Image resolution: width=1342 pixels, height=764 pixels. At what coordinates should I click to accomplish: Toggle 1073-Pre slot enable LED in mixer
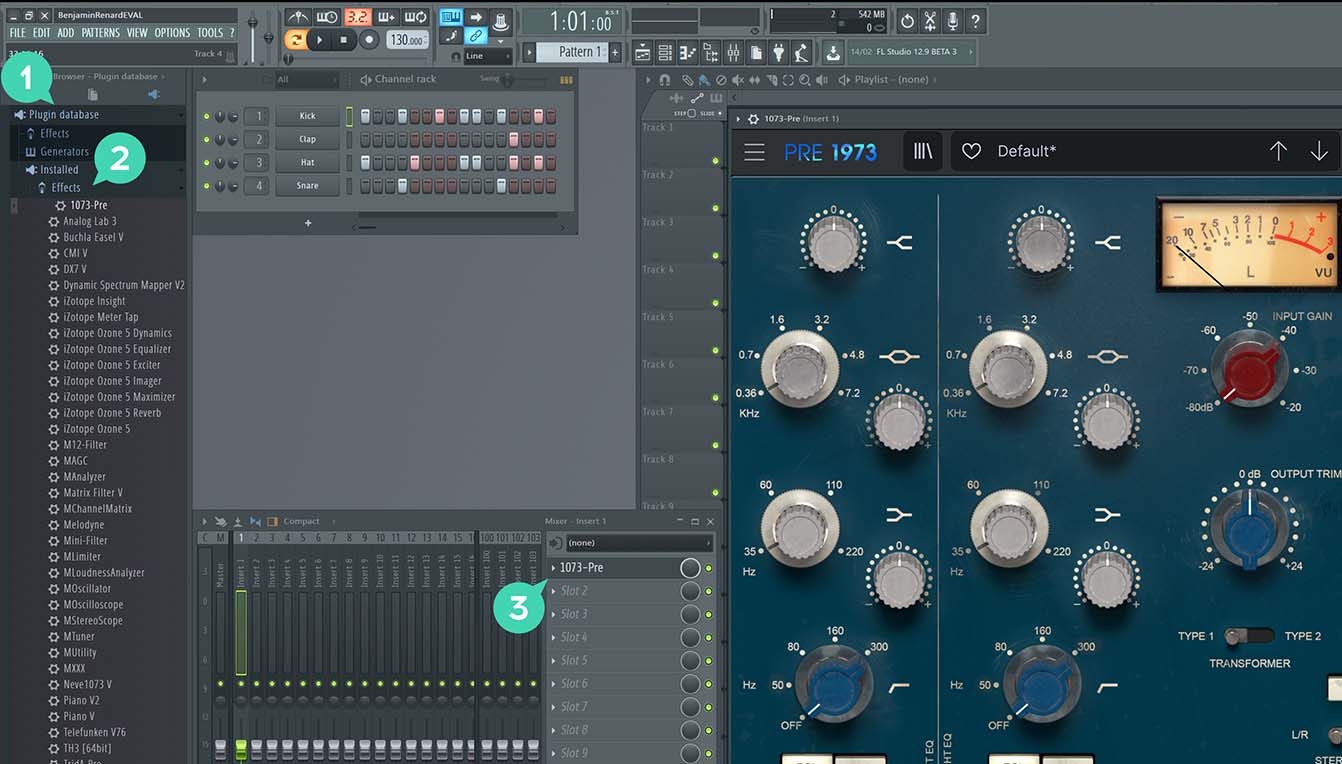pos(709,568)
